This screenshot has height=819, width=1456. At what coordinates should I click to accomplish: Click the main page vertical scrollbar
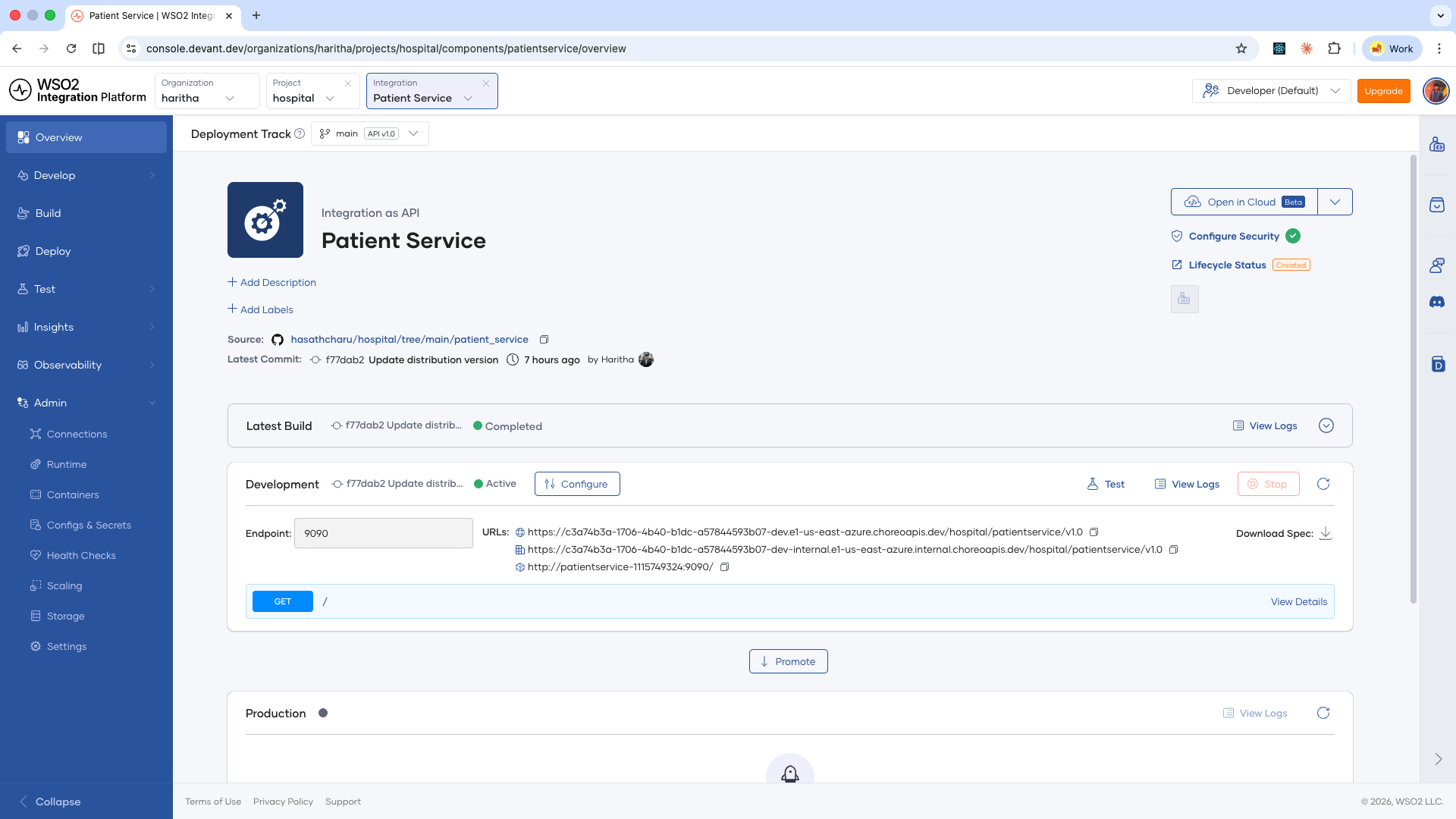[x=1414, y=379]
